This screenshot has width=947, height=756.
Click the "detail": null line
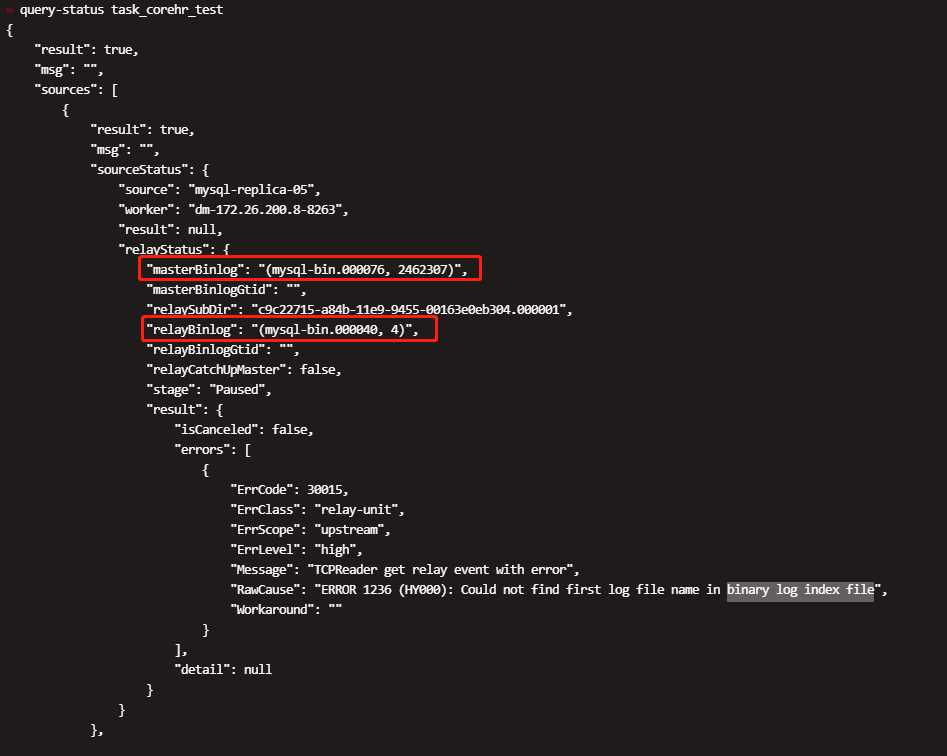click(x=222, y=669)
